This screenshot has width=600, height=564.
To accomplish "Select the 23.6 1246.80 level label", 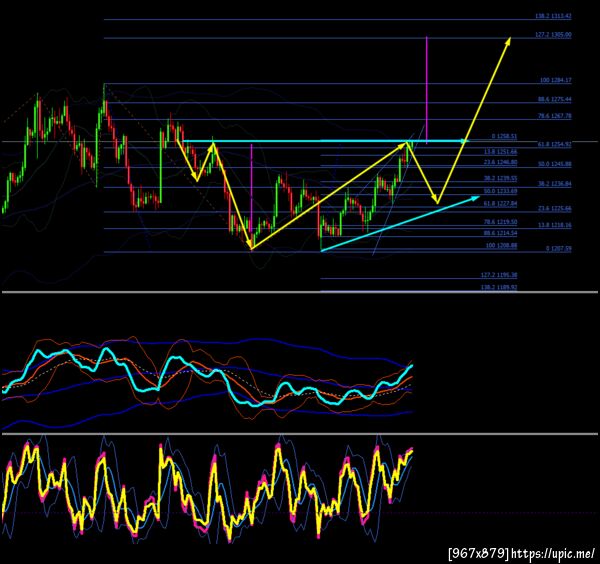I will pos(501,162).
